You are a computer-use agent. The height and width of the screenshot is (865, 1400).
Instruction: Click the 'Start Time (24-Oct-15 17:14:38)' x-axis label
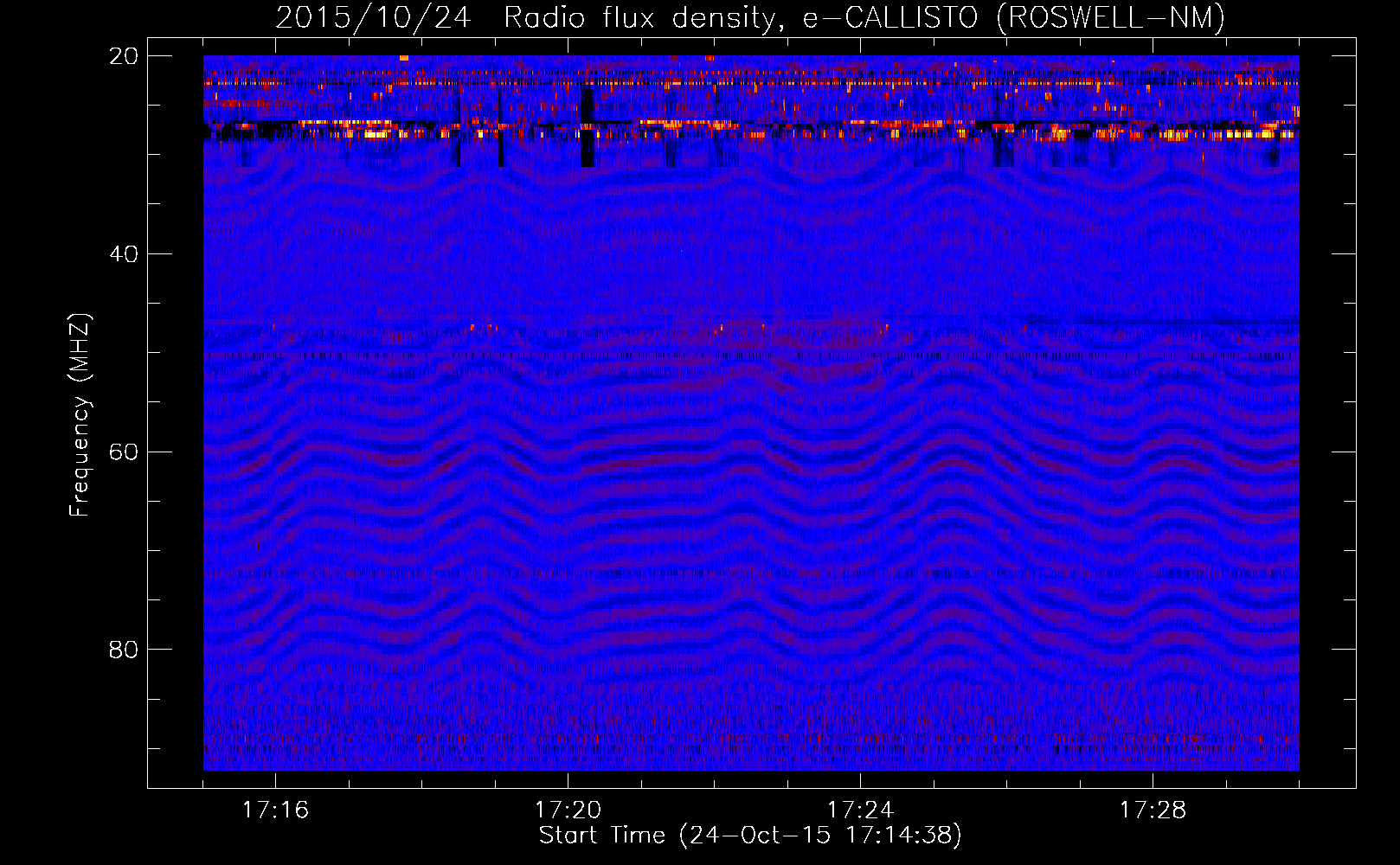[750, 836]
